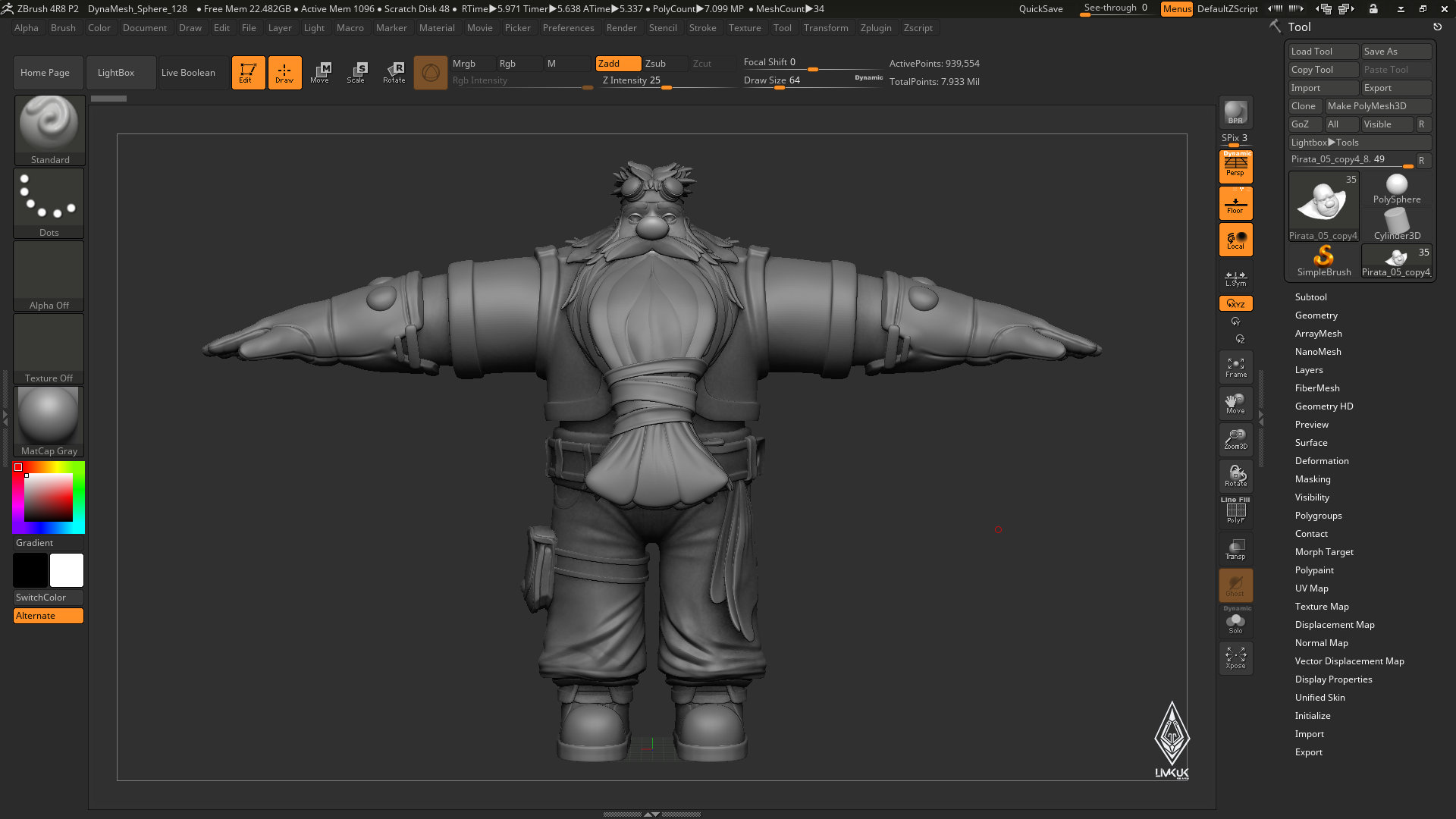Select the Cylinder3D tool
1456x819 pixels.
[1396, 224]
